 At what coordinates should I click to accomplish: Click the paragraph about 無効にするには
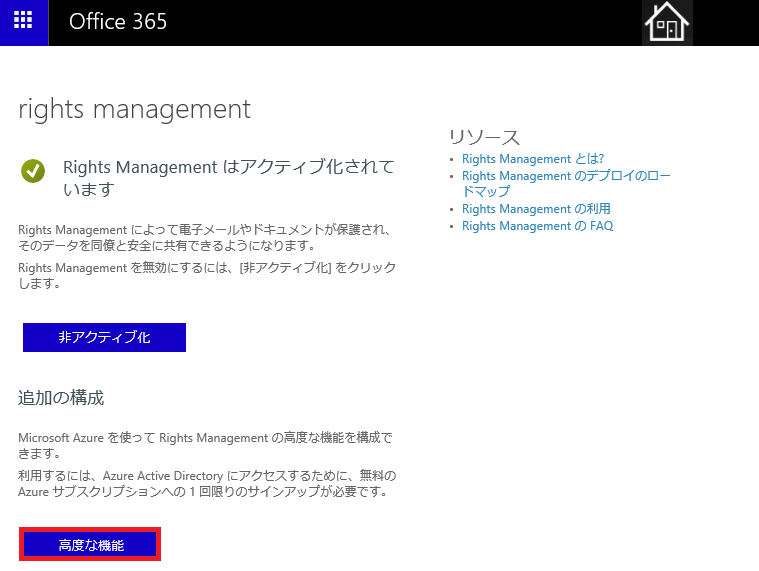click(x=207, y=275)
